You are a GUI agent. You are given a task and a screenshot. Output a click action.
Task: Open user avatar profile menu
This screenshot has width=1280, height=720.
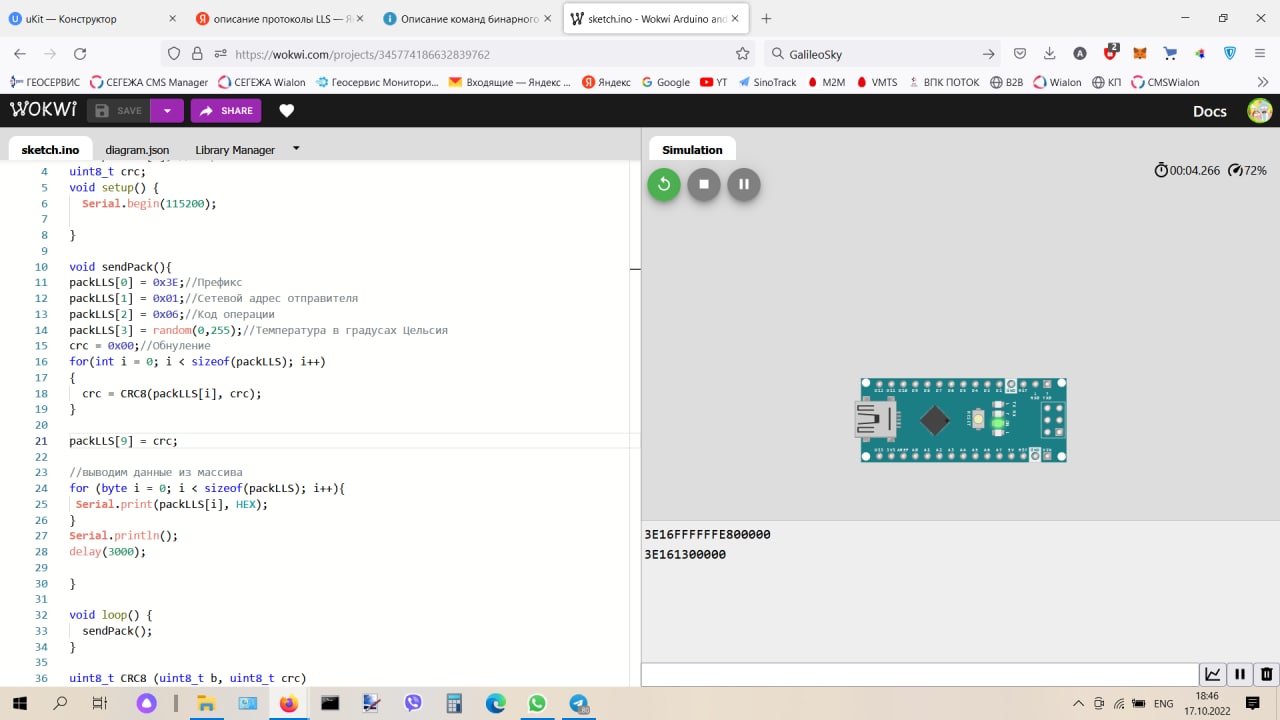tap(1259, 111)
